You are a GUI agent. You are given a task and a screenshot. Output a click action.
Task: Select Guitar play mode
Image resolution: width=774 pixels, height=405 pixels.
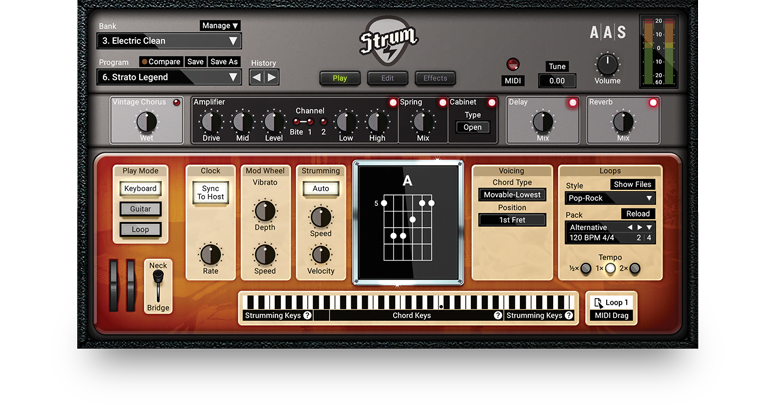[140, 209]
